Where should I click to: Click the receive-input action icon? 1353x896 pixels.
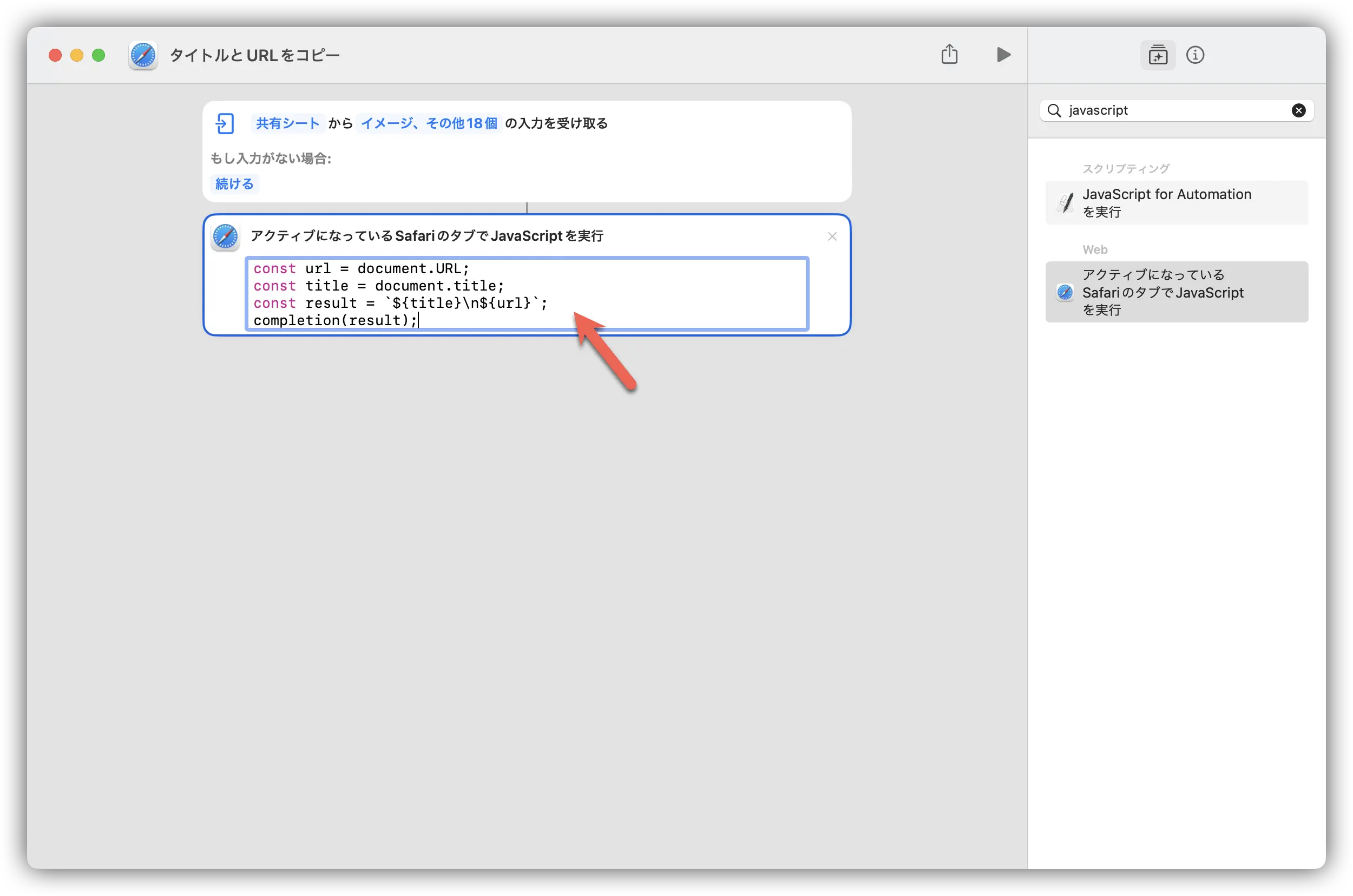pyautogui.click(x=225, y=123)
